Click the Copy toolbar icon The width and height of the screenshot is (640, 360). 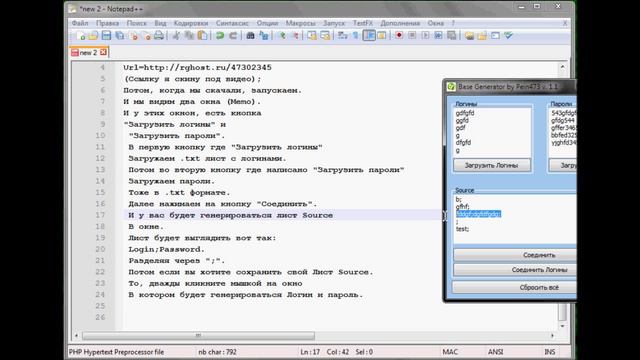coord(189,36)
